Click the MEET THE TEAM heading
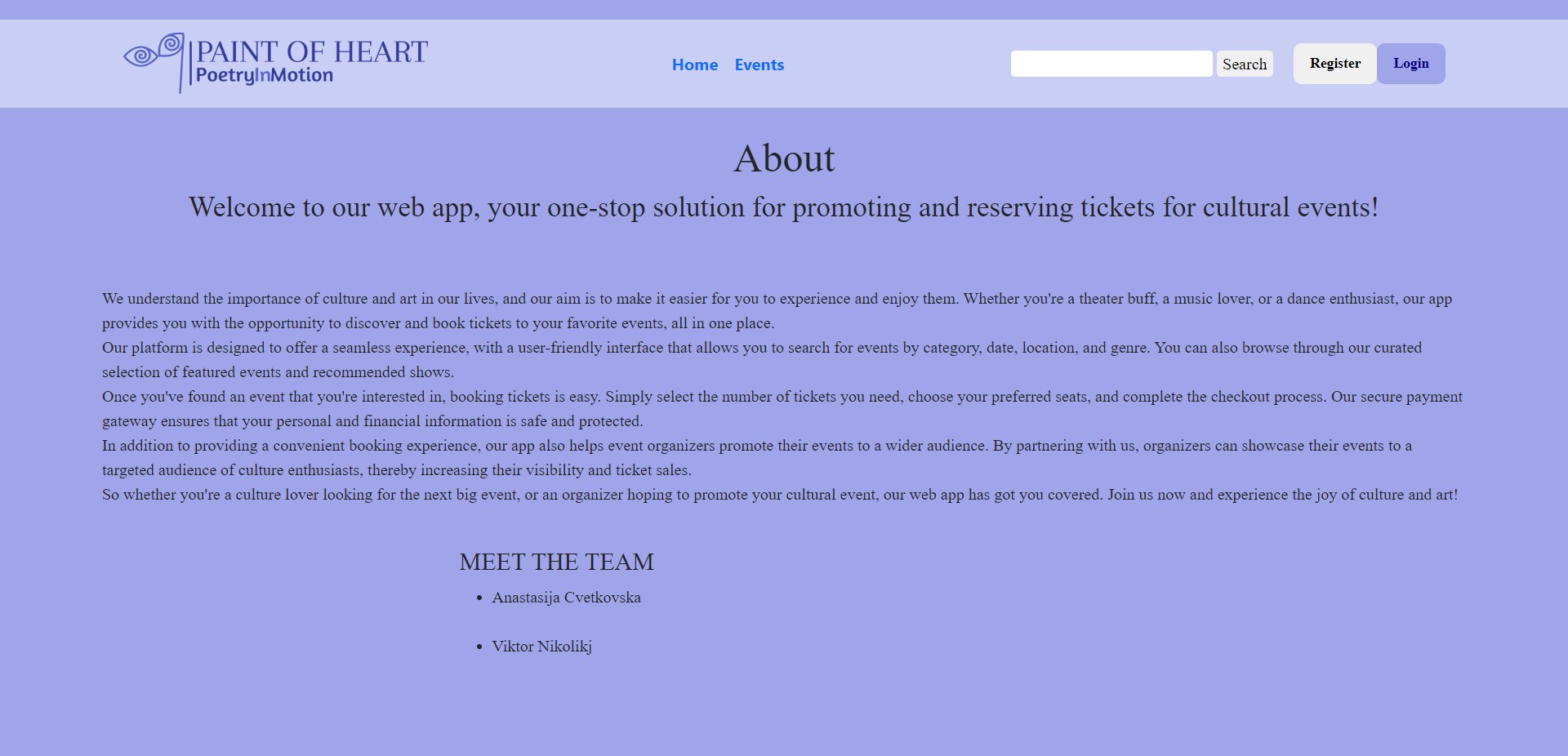 coord(556,562)
